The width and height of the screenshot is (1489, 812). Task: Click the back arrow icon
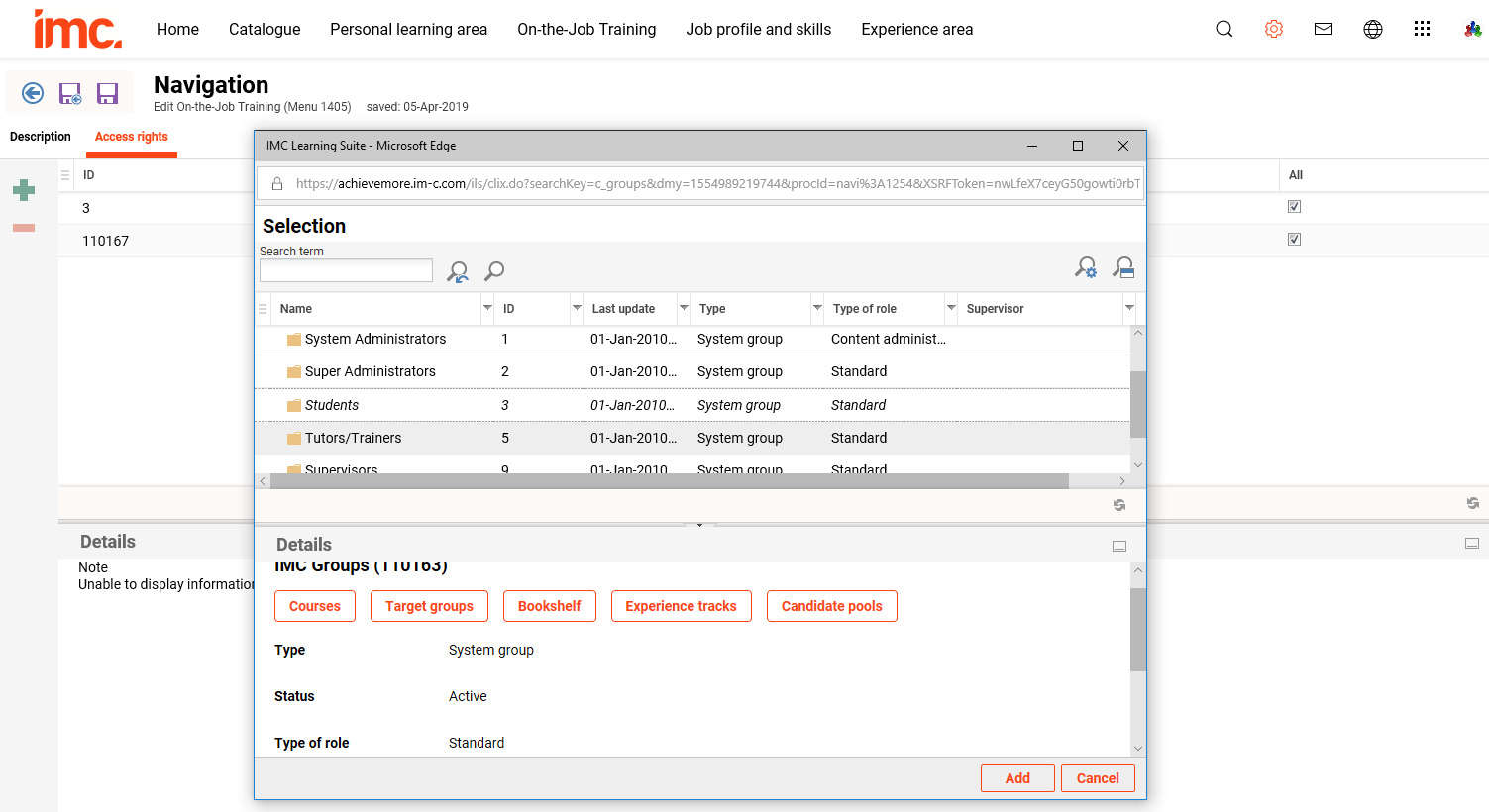click(33, 93)
